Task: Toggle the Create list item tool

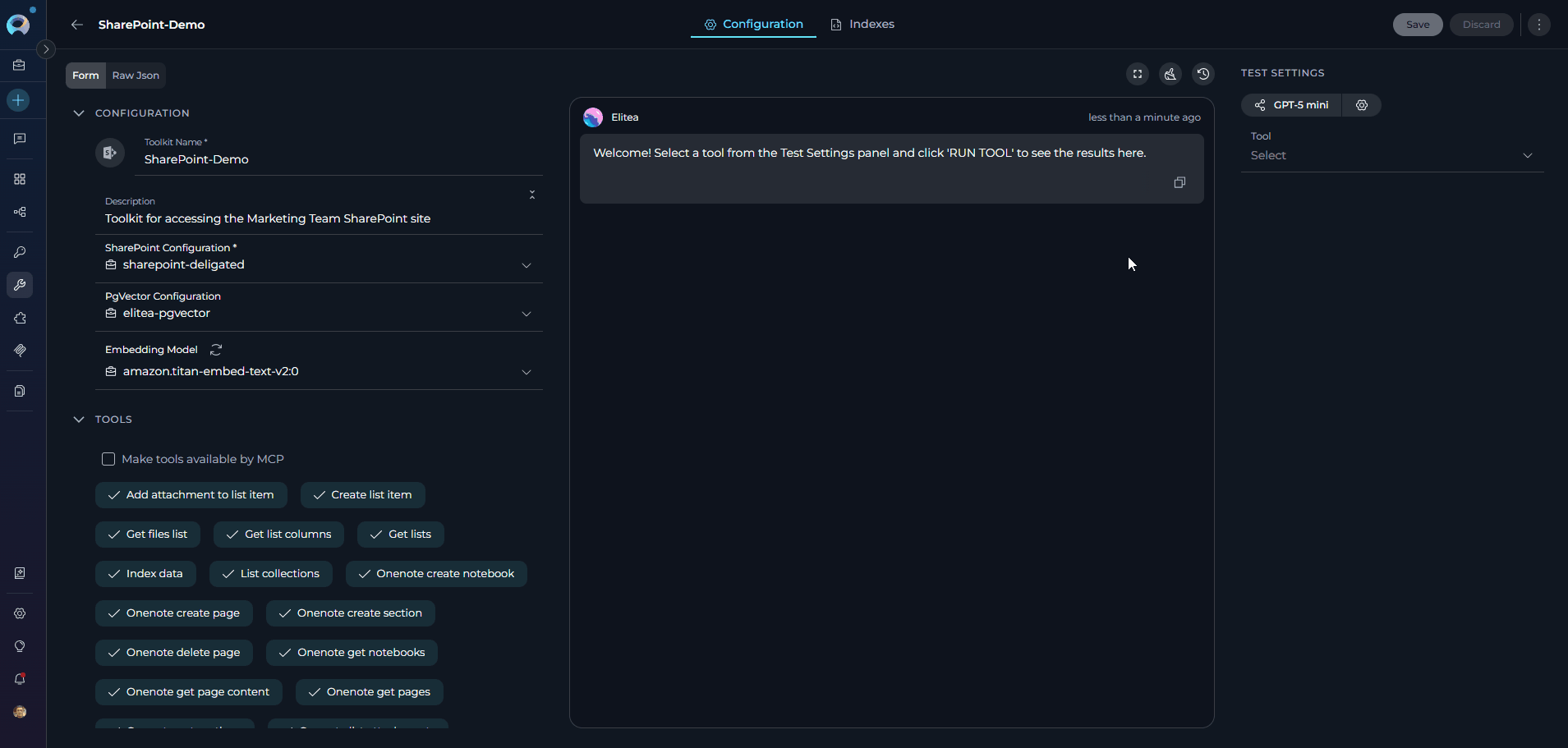Action: 363,495
